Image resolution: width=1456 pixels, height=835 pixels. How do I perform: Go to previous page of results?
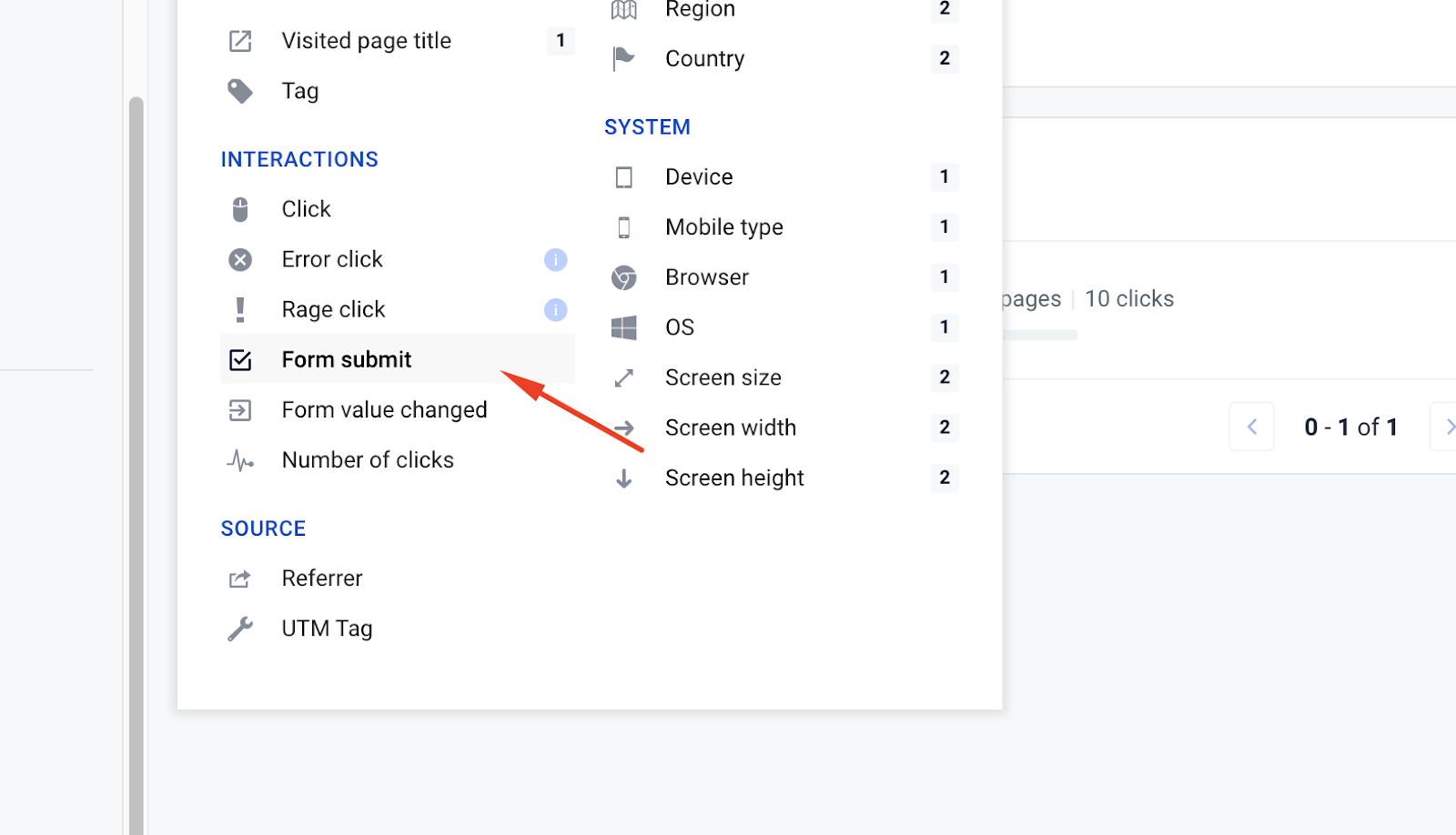click(x=1251, y=427)
